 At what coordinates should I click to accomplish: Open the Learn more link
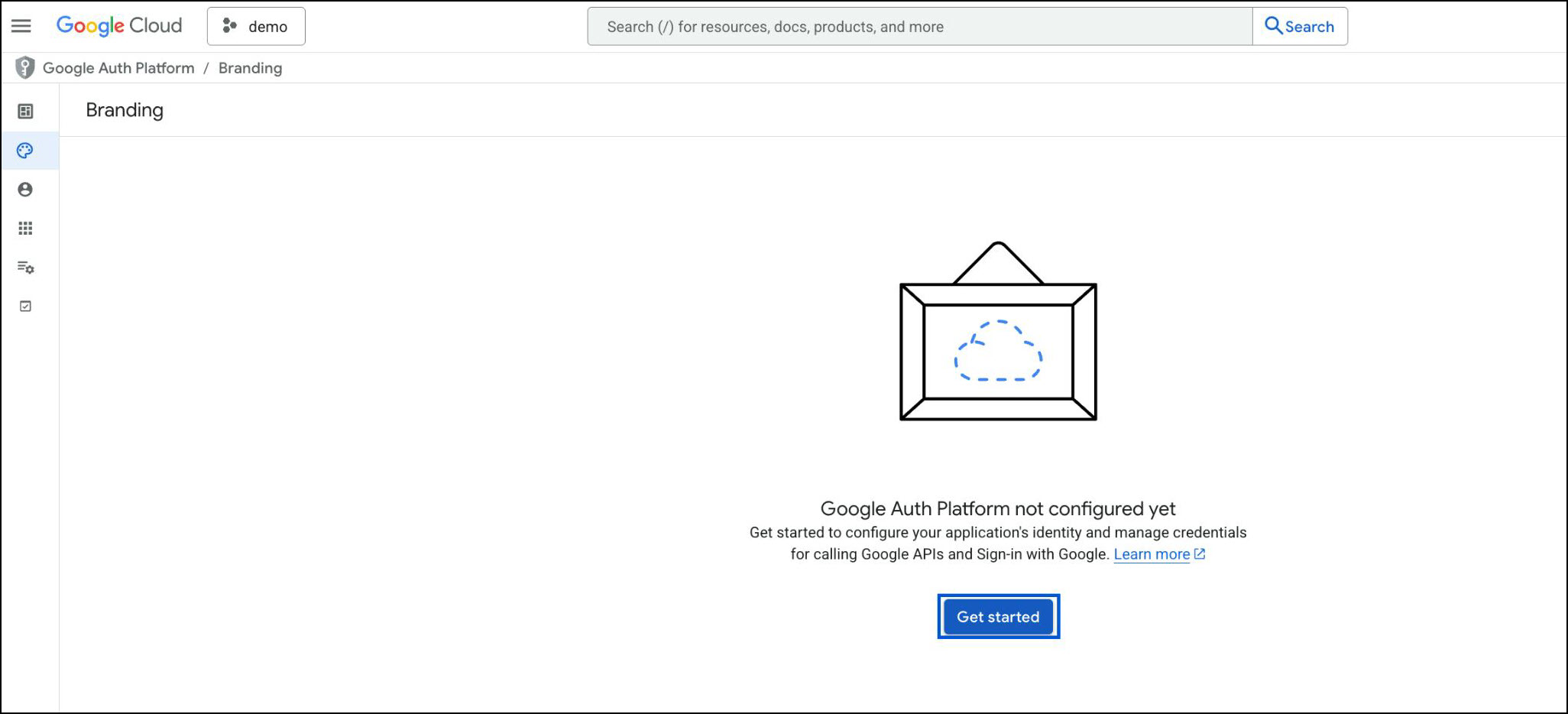(x=1152, y=554)
